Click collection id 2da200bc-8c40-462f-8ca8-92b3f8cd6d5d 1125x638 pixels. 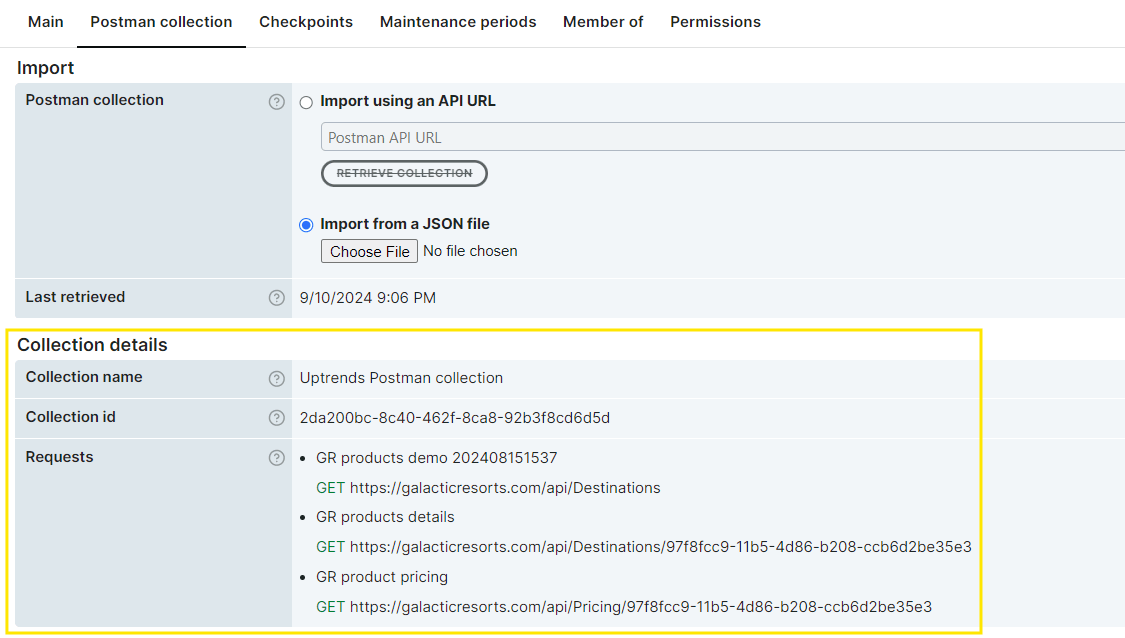[455, 418]
